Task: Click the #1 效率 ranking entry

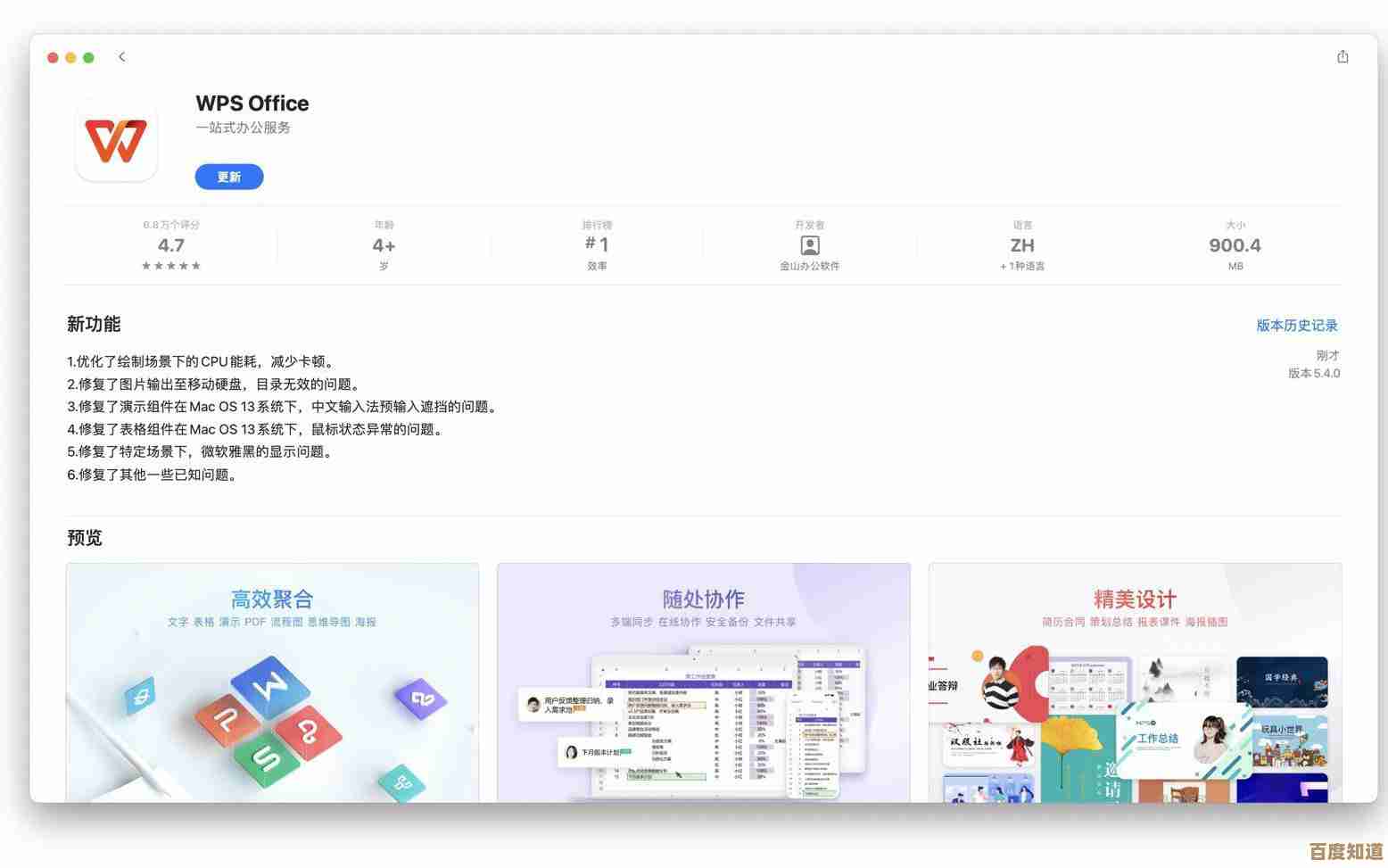Action: pos(596,245)
